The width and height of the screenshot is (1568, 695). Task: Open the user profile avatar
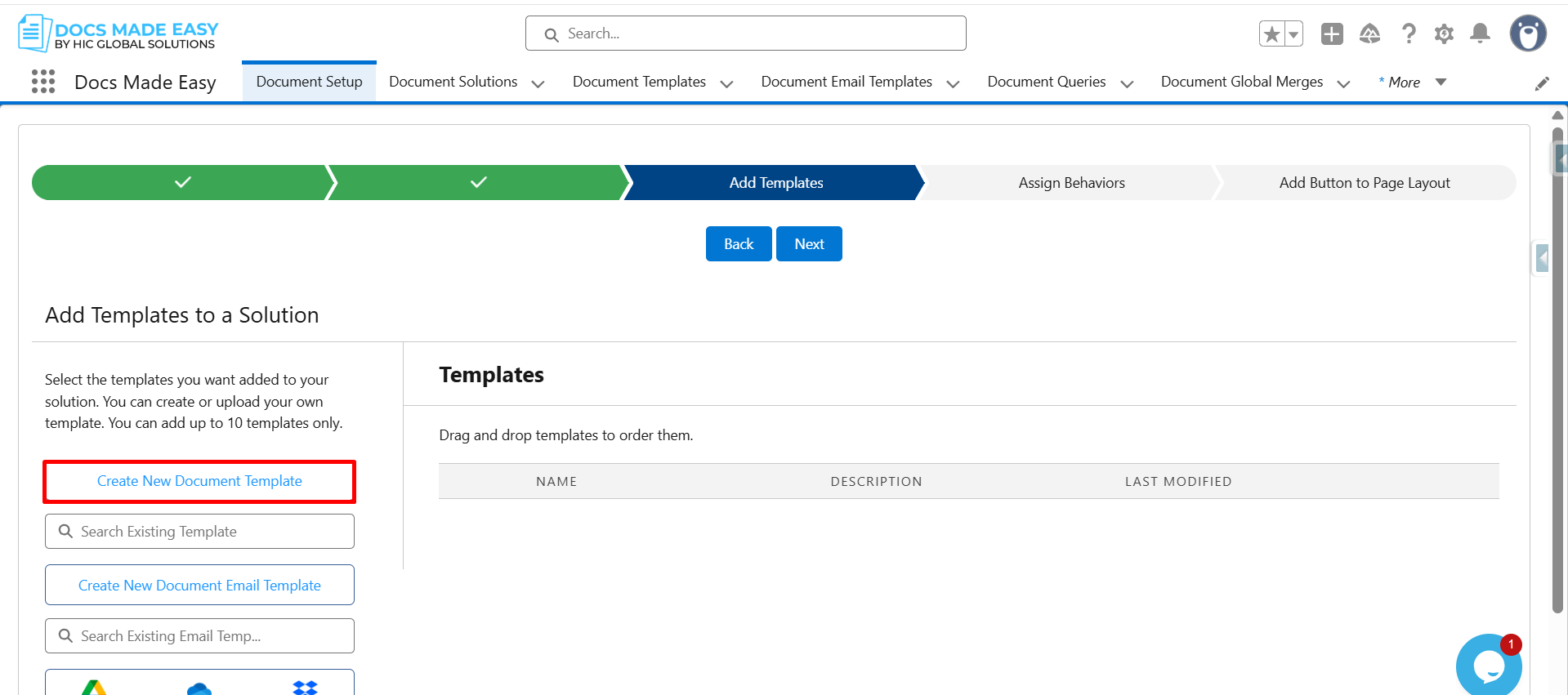1528,33
